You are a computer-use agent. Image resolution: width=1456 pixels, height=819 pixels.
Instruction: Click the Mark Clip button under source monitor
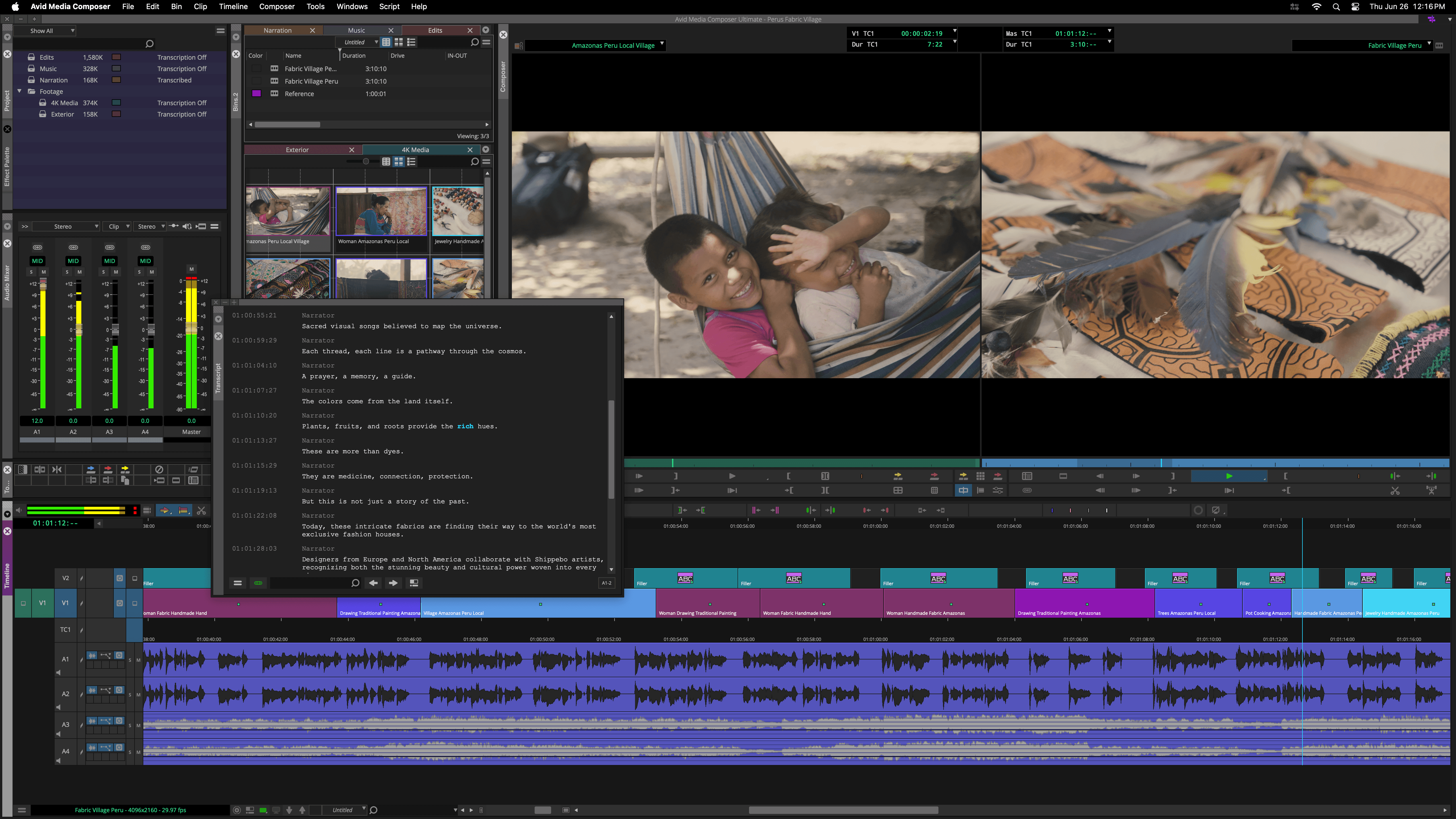point(825,476)
